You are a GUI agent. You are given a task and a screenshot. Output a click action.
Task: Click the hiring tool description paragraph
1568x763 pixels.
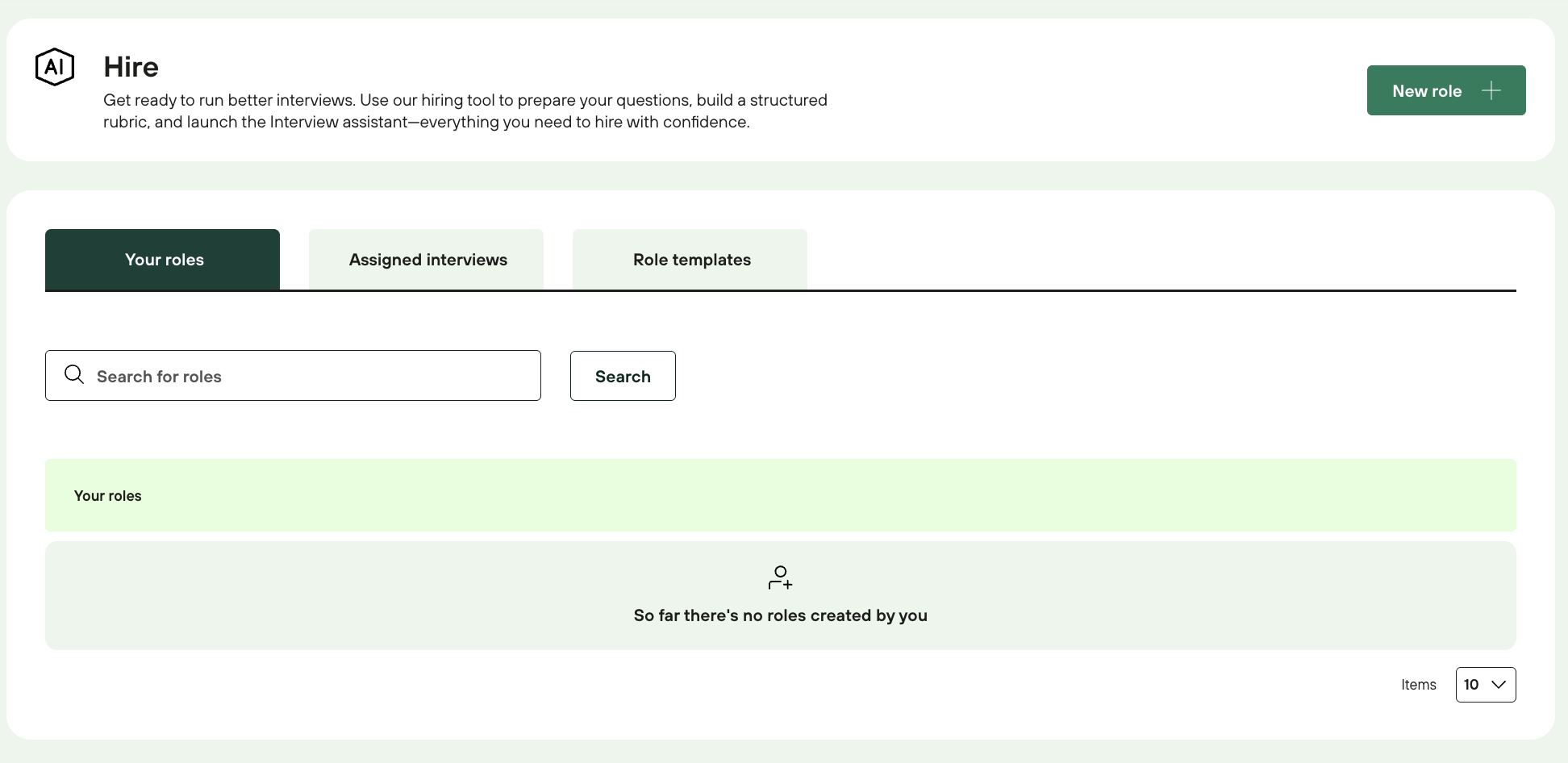coord(465,111)
